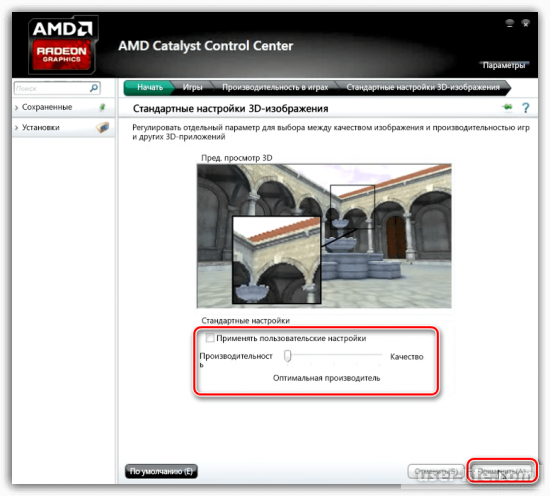Open Производительность в играх breadcrumb
The image size is (550, 496).
click(275, 87)
